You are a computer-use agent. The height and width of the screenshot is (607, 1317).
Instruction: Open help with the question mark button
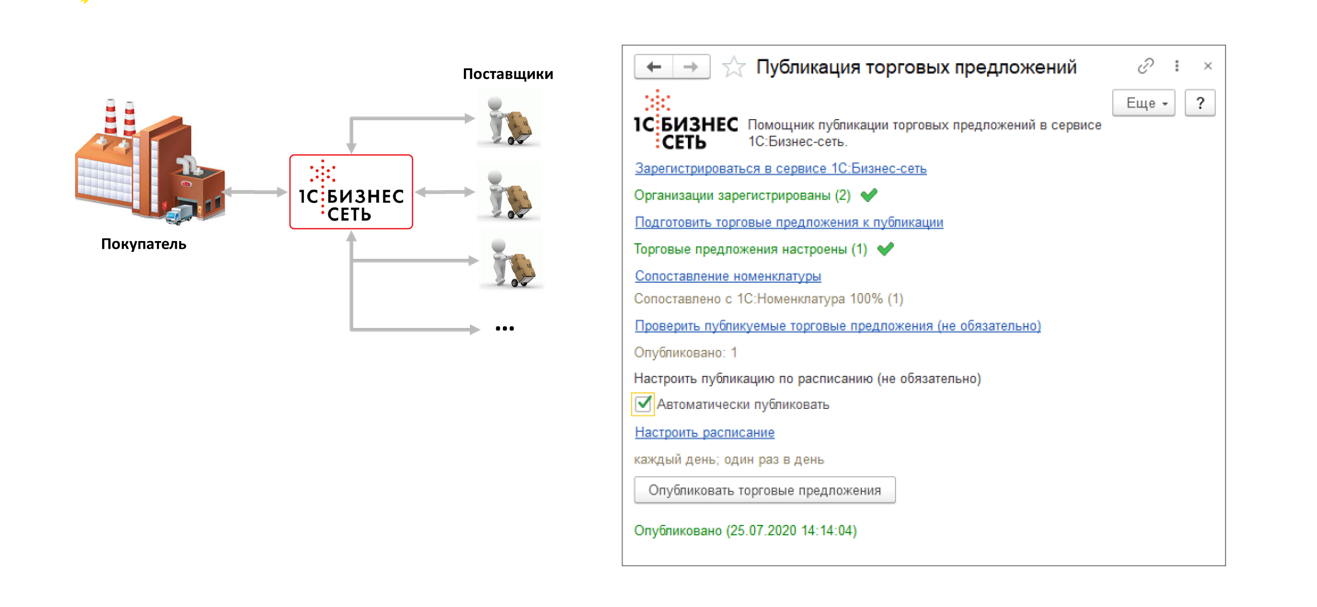pyautogui.click(x=1200, y=103)
